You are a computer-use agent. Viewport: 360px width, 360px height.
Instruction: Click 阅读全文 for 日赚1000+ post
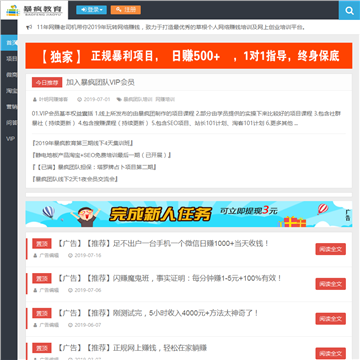click(331, 249)
